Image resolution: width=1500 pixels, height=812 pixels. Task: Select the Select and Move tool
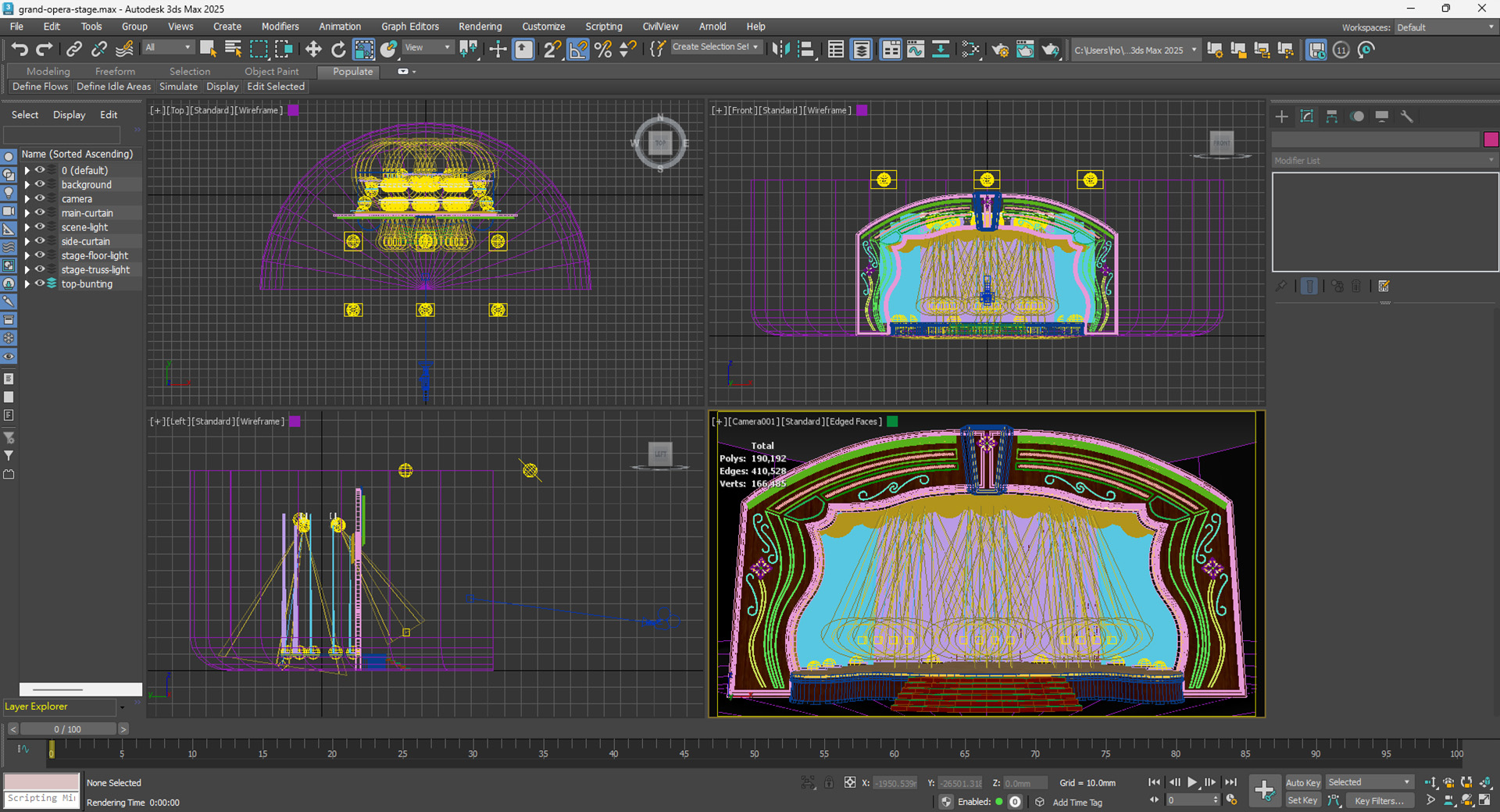[x=312, y=49]
